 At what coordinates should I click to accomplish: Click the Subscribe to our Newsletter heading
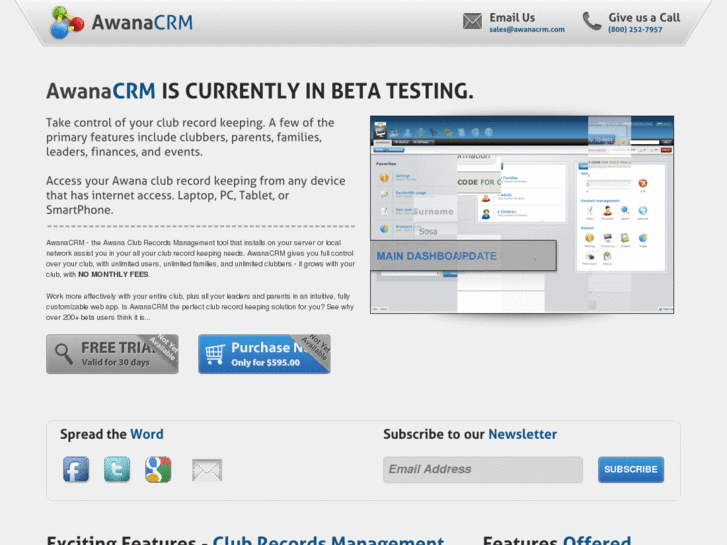[x=470, y=434]
